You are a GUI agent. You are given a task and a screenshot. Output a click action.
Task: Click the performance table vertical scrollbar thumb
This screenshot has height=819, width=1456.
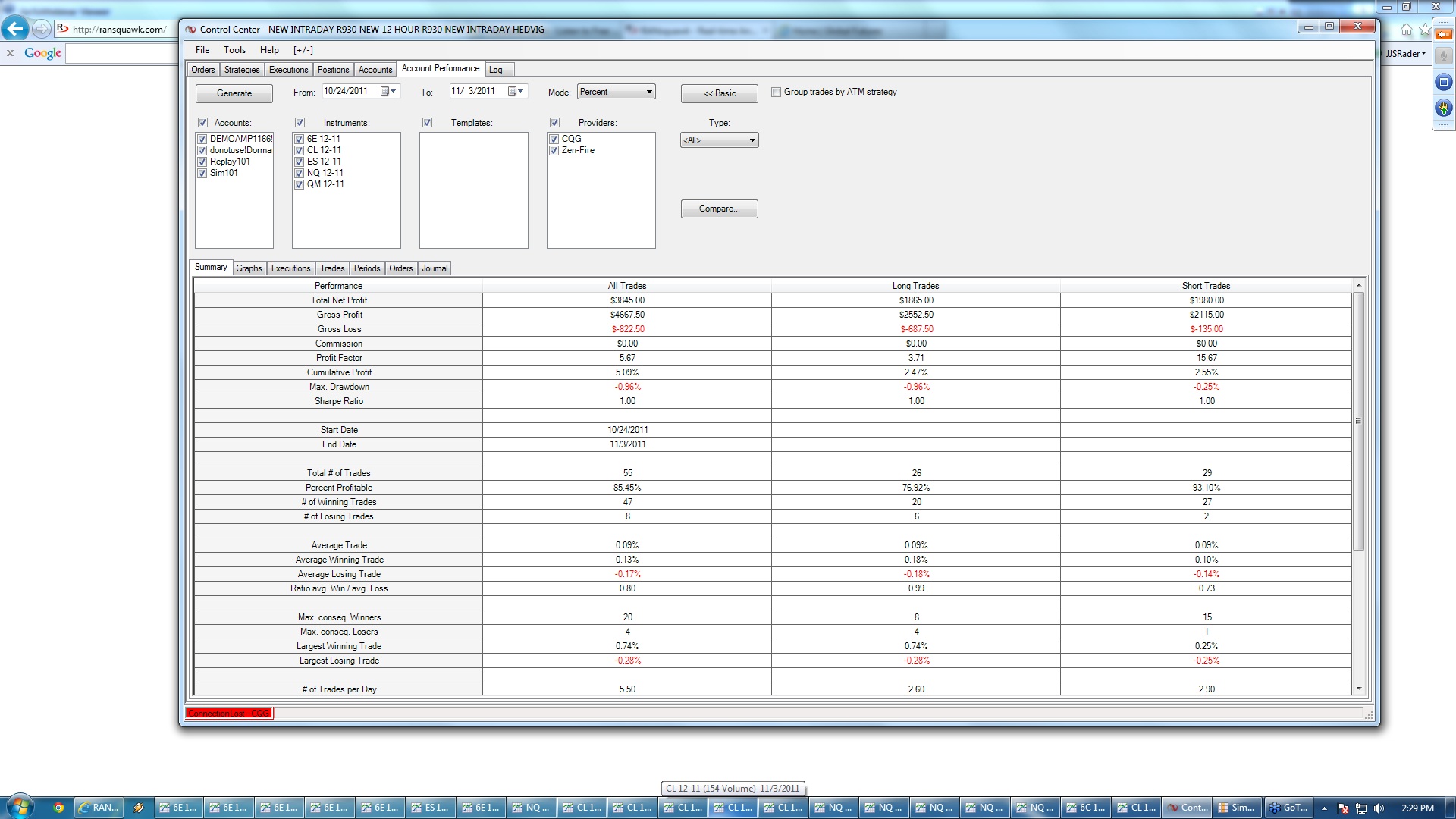(1359, 421)
